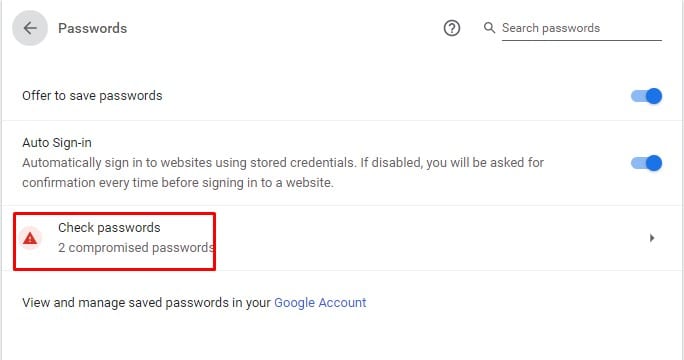
Task: Select the Offer to save passwords label
Action: coord(92,96)
